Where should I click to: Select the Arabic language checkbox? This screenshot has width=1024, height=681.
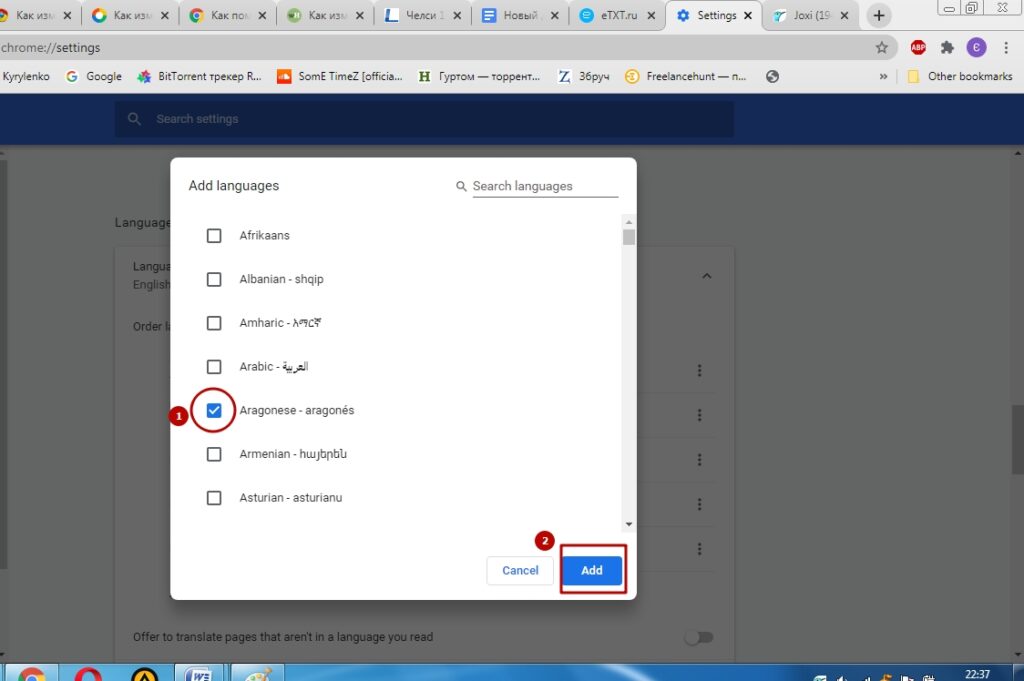click(x=214, y=367)
